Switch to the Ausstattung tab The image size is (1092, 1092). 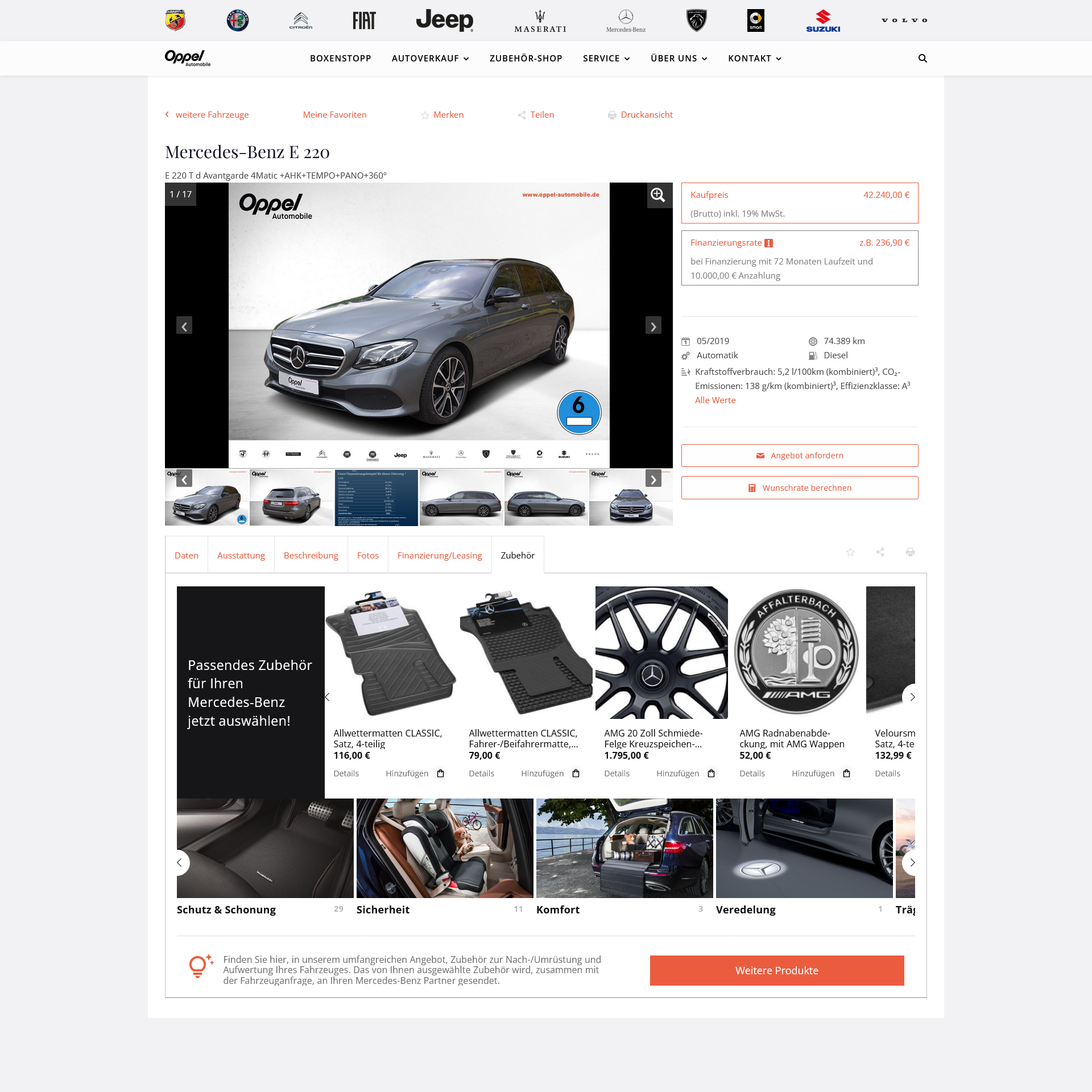pyautogui.click(x=241, y=556)
